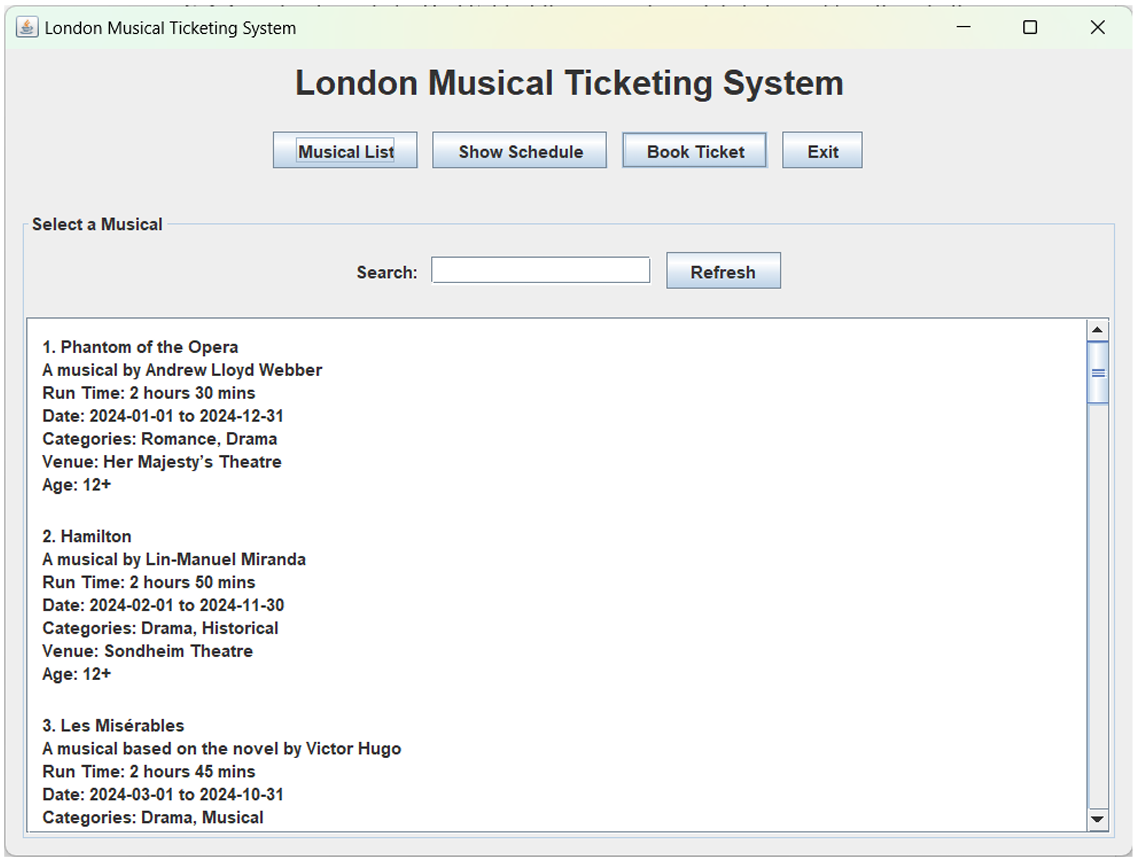
Task: Click the scrollbar up arrow
Action: point(1096,328)
